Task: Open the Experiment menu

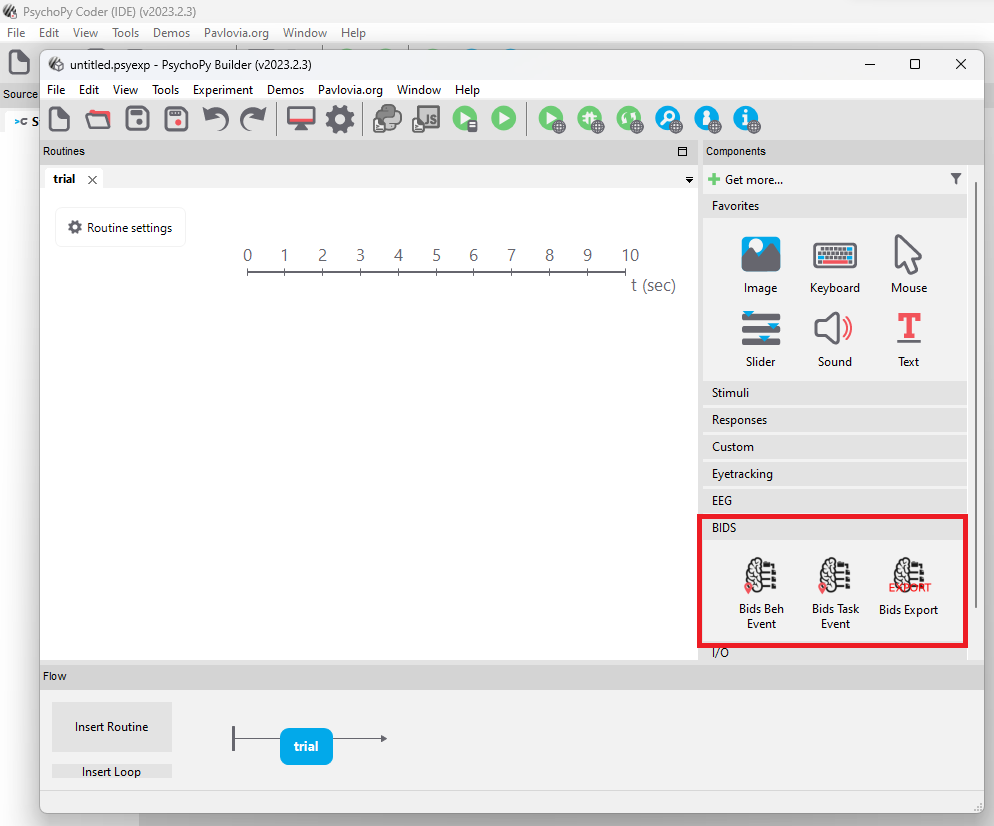Action: 223,89
